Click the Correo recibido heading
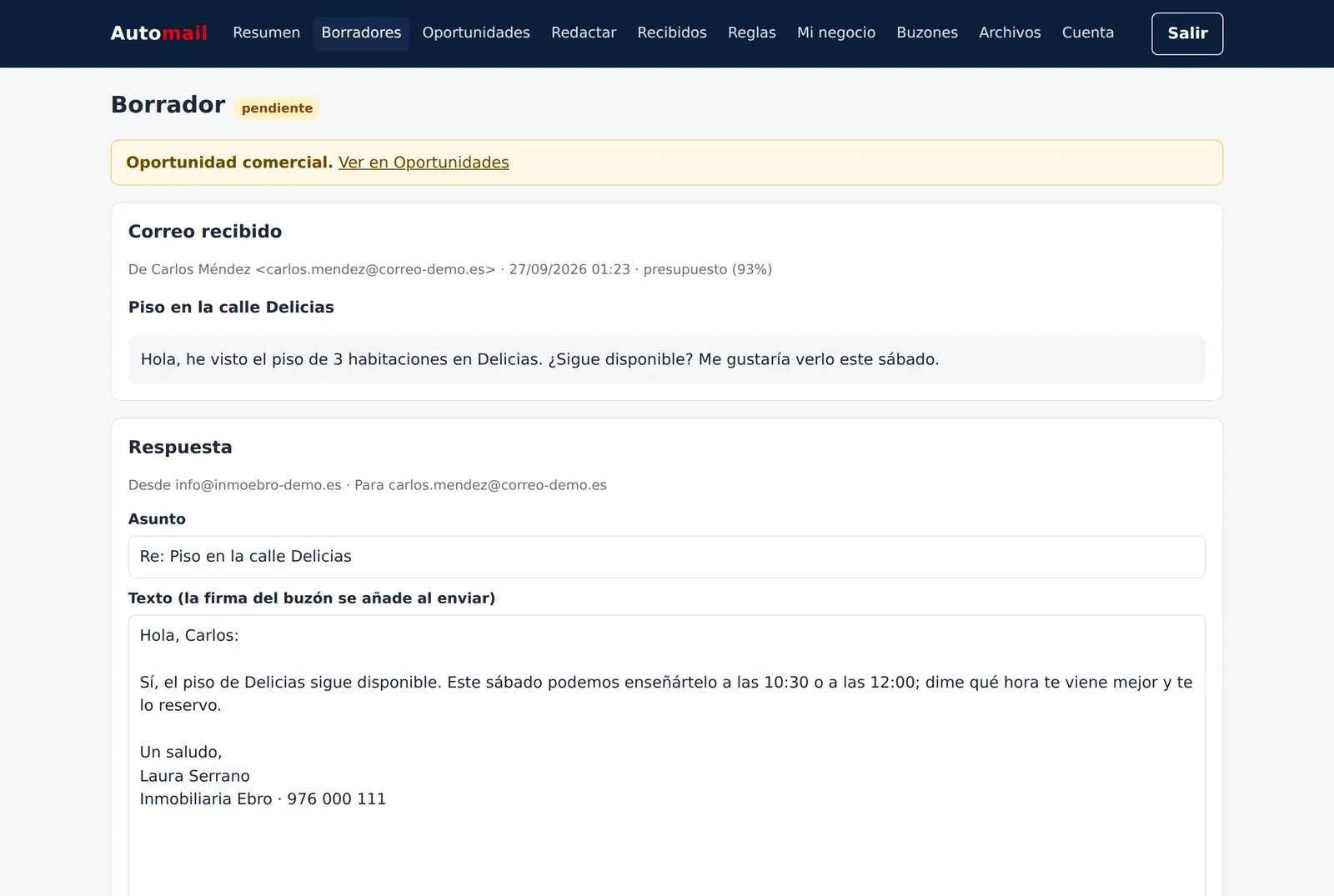 coord(205,232)
